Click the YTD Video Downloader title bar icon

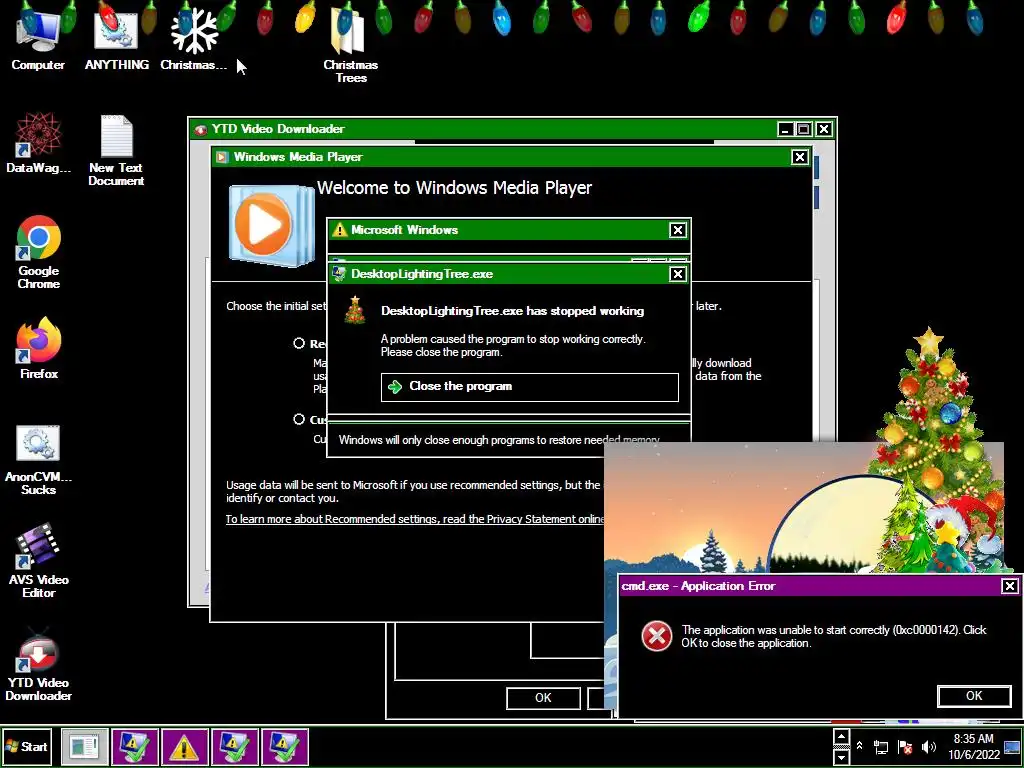tap(200, 129)
